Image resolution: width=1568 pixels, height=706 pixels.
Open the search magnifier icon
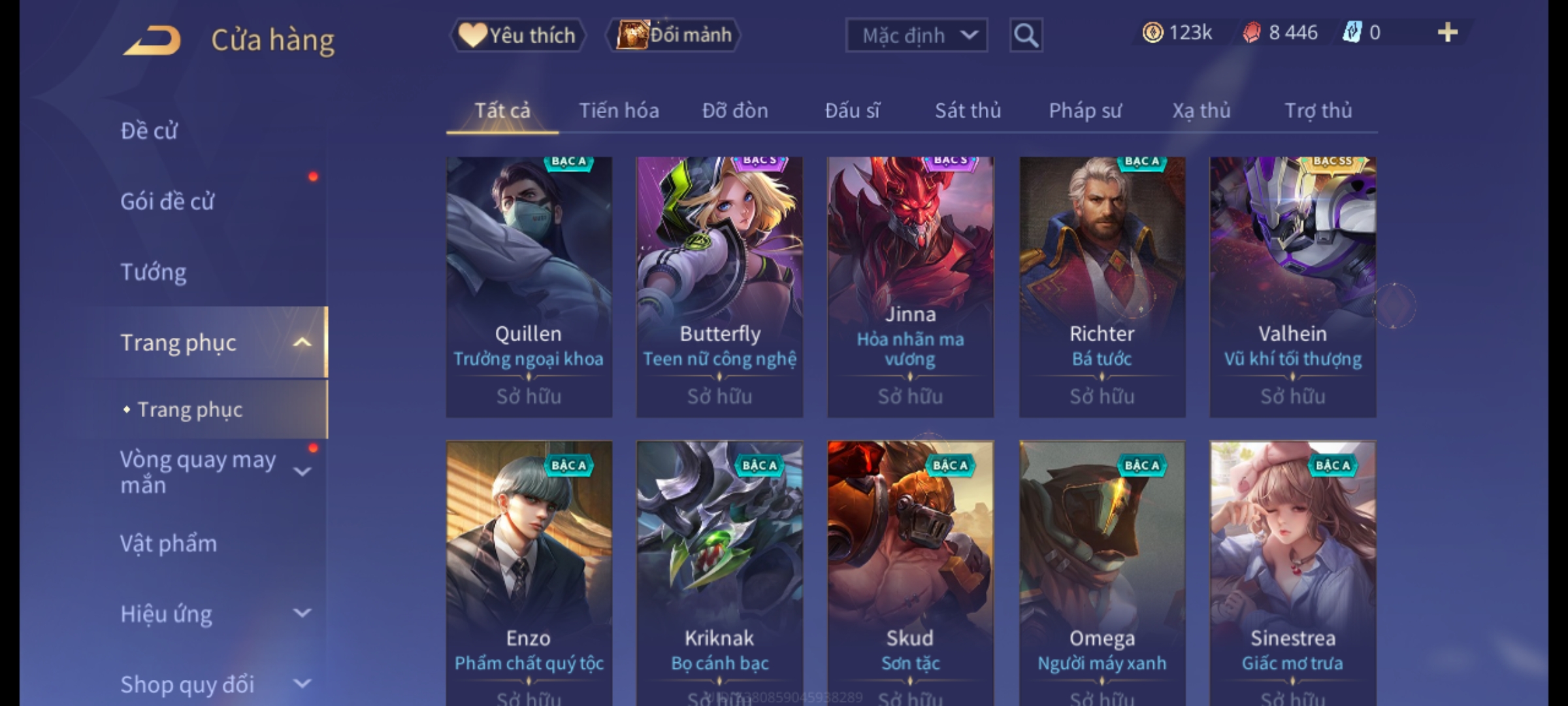pyautogui.click(x=1026, y=35)
